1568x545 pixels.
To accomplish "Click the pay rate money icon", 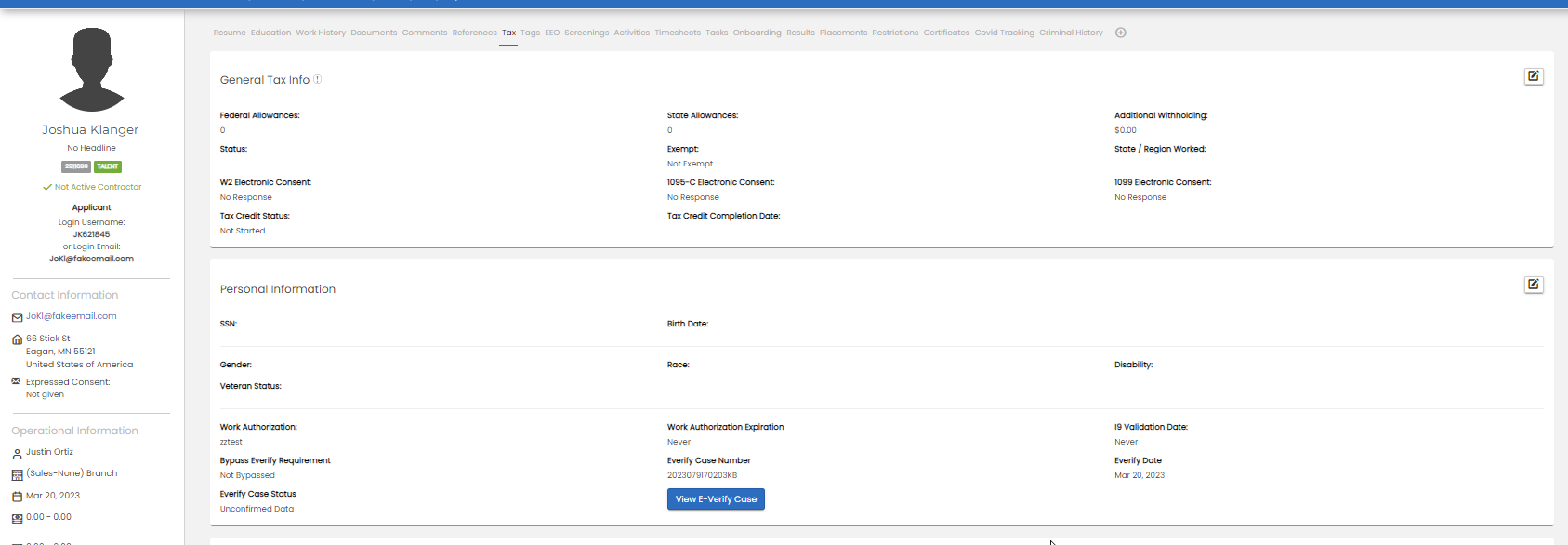I will click(x=17, y=518).
